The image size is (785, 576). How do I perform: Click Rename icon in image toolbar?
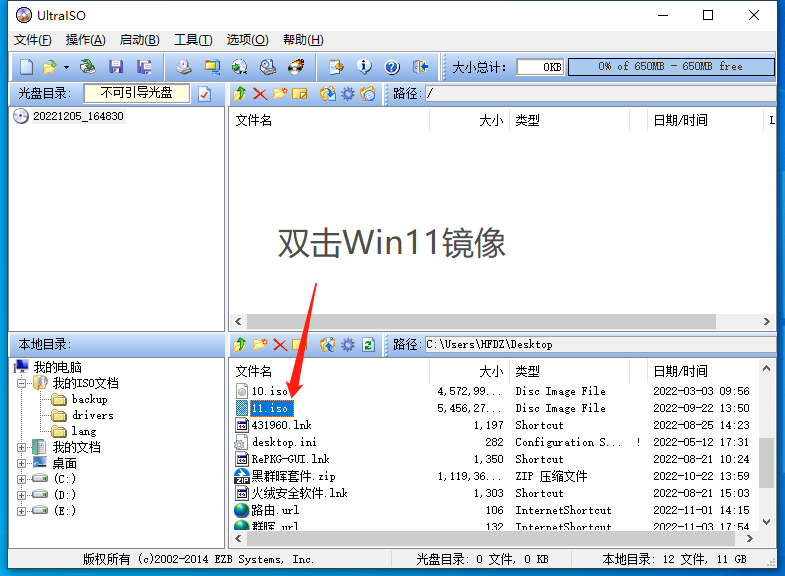point(299,94)
